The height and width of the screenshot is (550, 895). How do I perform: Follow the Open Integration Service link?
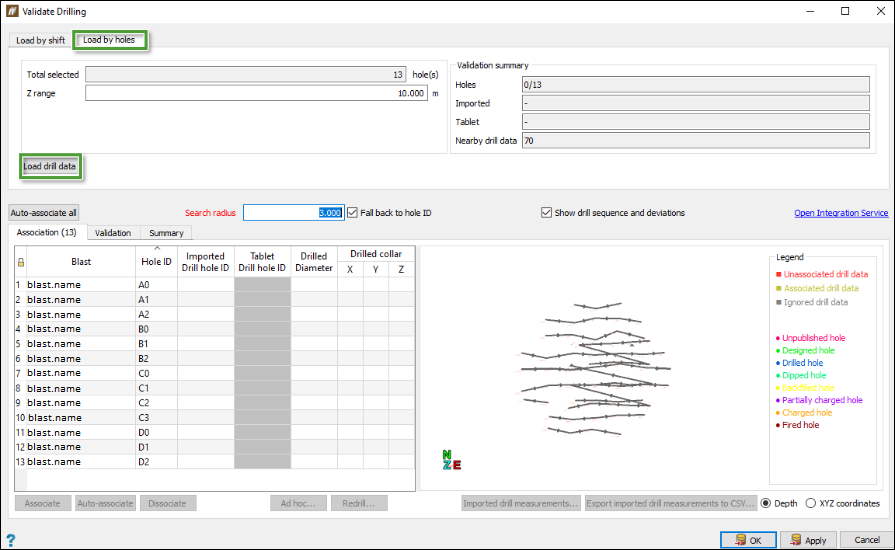click(x=840, y=213)
